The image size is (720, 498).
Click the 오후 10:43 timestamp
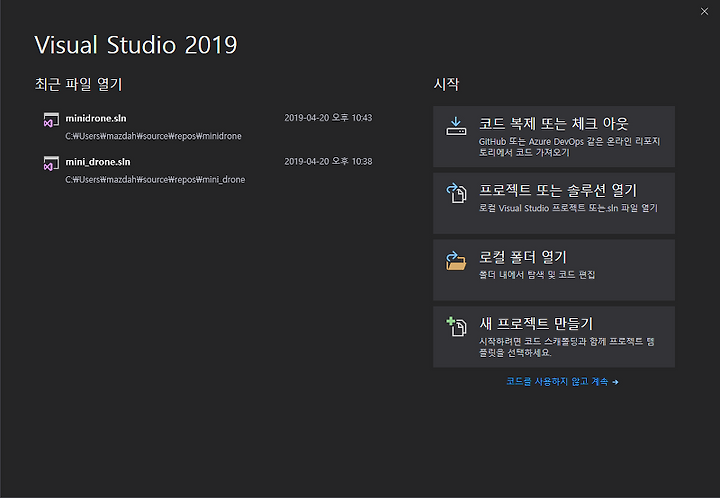coord(328,118)
